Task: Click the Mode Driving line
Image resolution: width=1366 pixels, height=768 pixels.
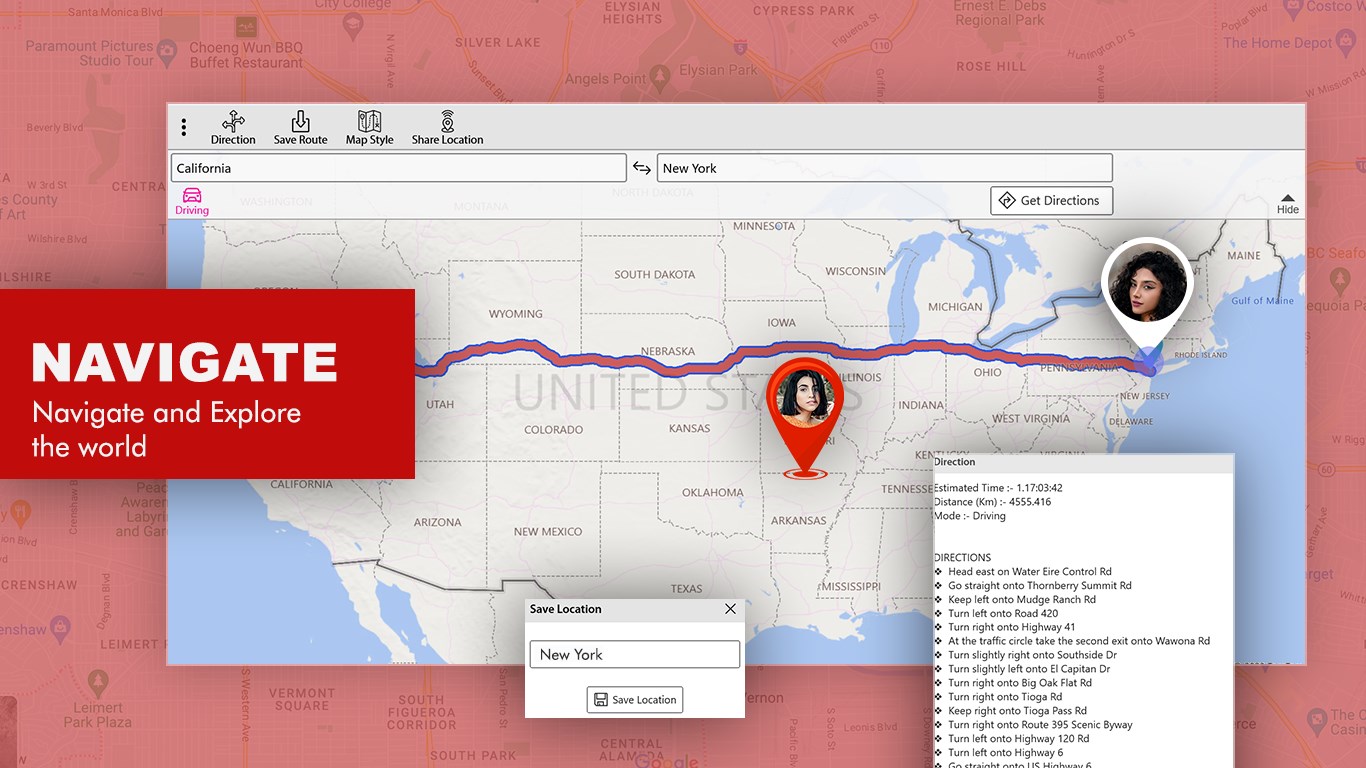Action: pos(970,516)
